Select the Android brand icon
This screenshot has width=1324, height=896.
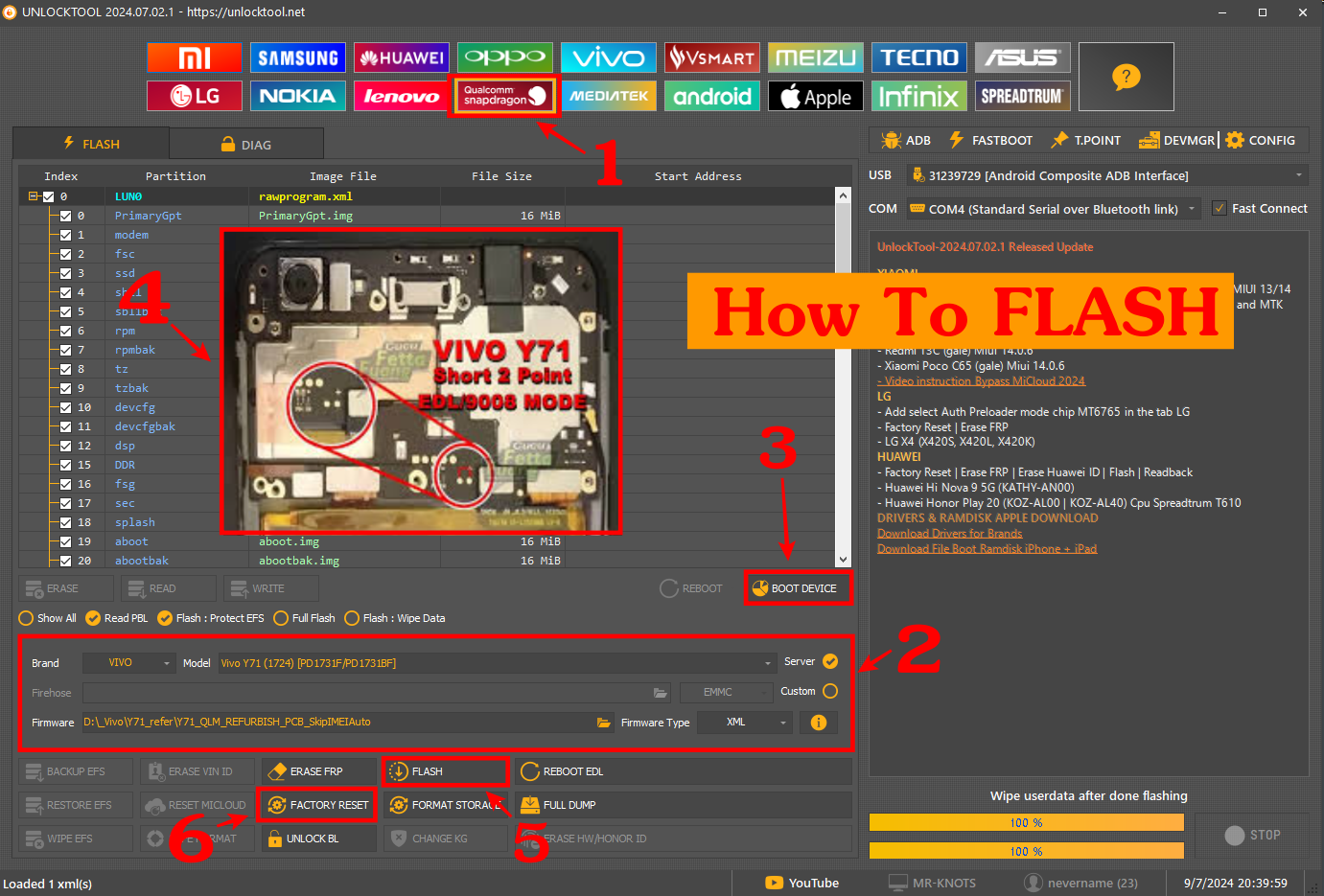711,96
